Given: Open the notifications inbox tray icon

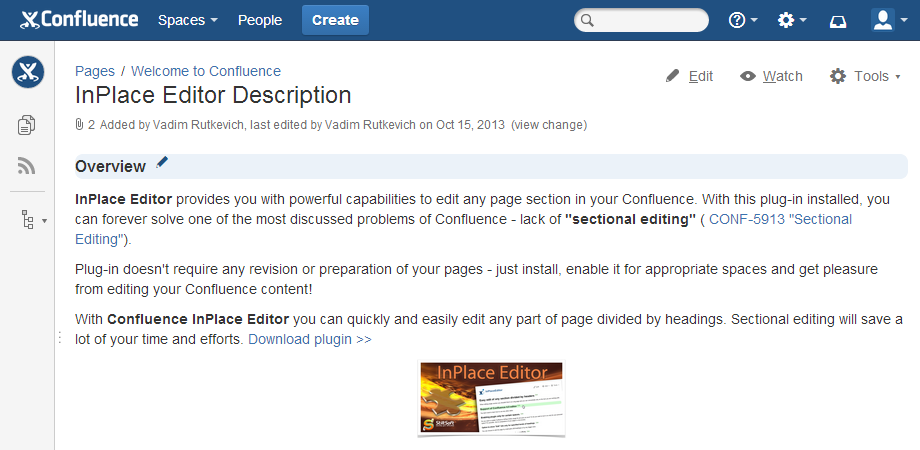Looking at the screenshot, I should pyautogui.click(x=837, y=21).
